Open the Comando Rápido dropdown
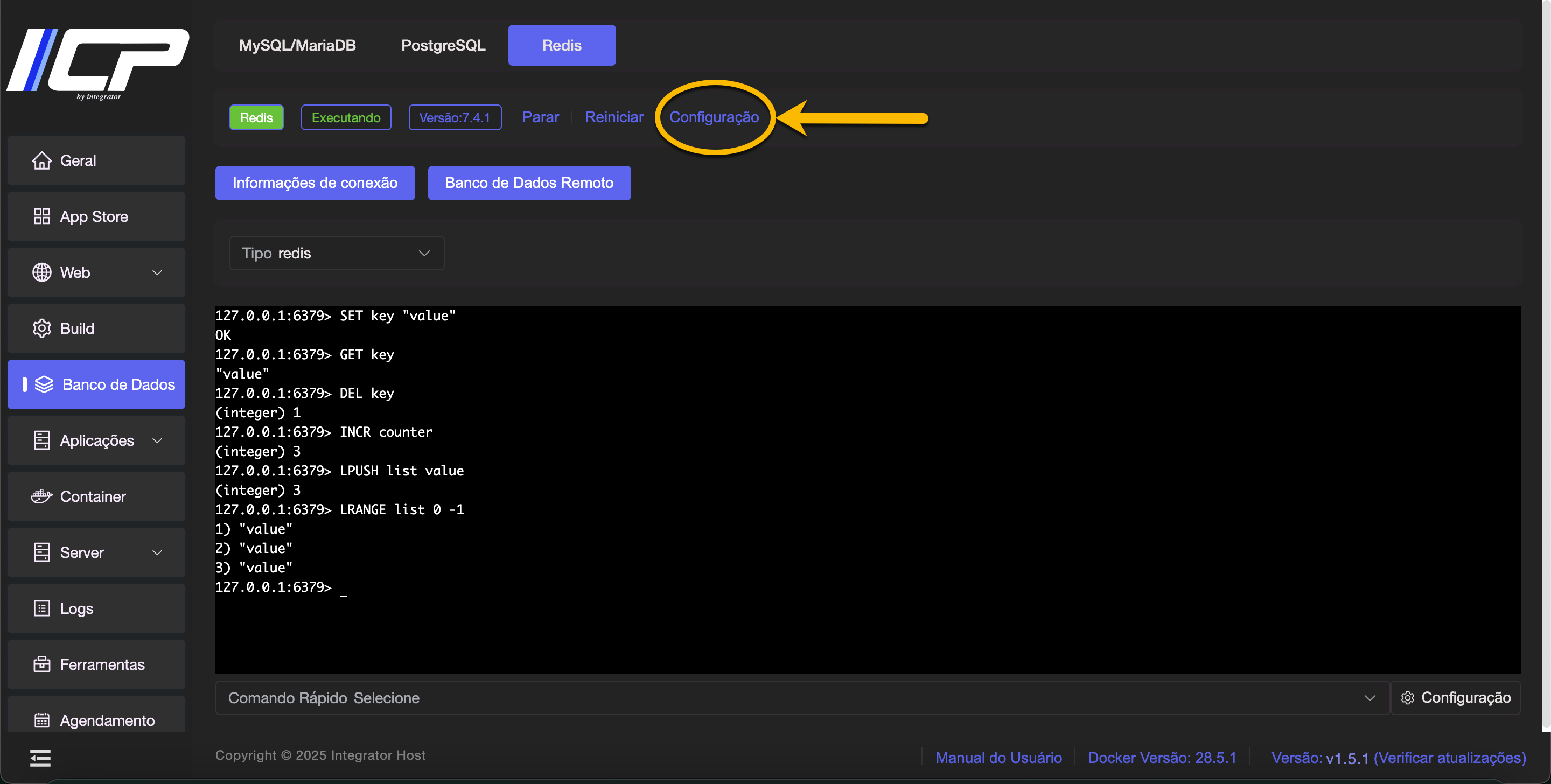1551x784 pixels. (x=801, y=698)
